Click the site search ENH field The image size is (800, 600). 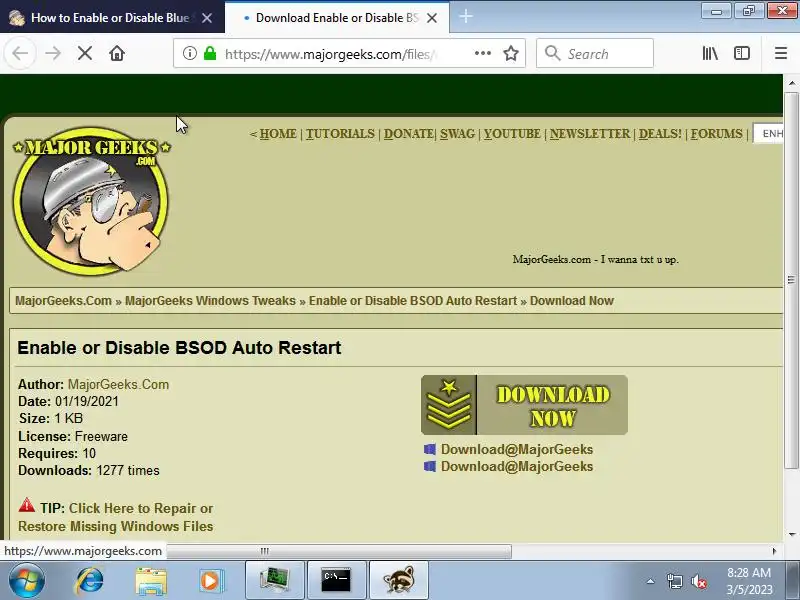(769, 134)
